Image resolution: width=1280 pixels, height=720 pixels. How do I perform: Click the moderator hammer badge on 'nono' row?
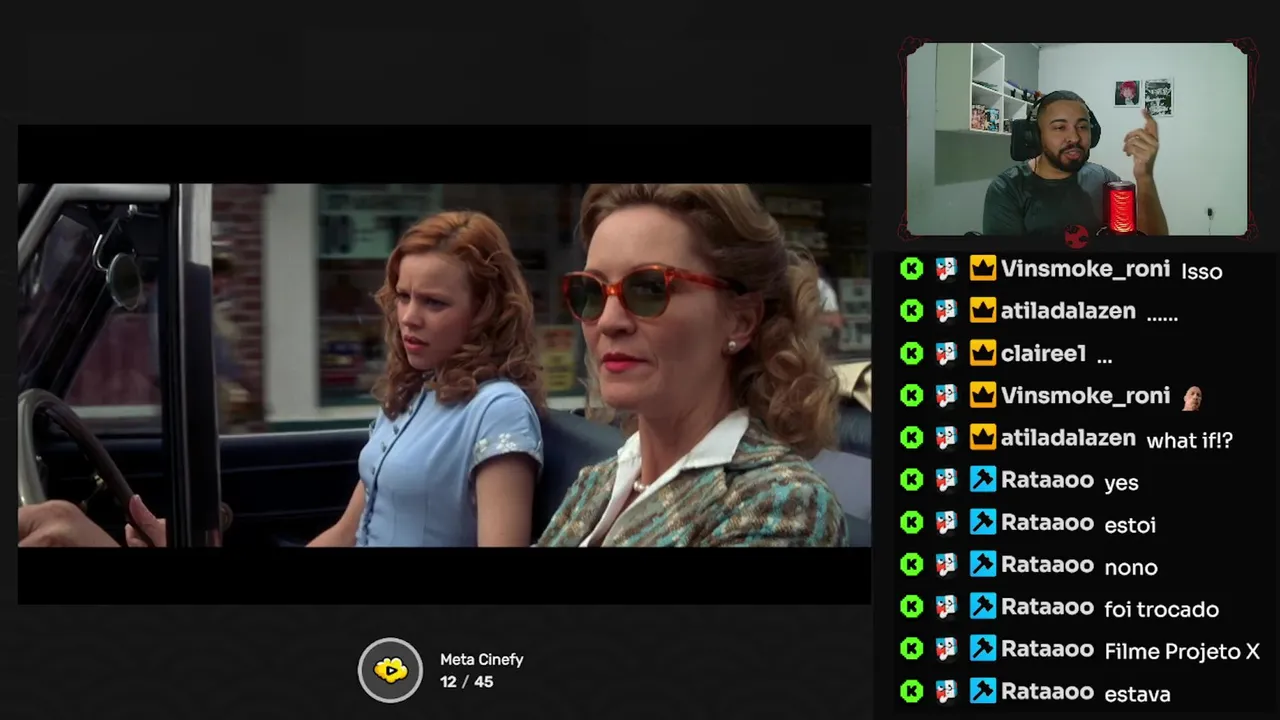tap(983, 565)
